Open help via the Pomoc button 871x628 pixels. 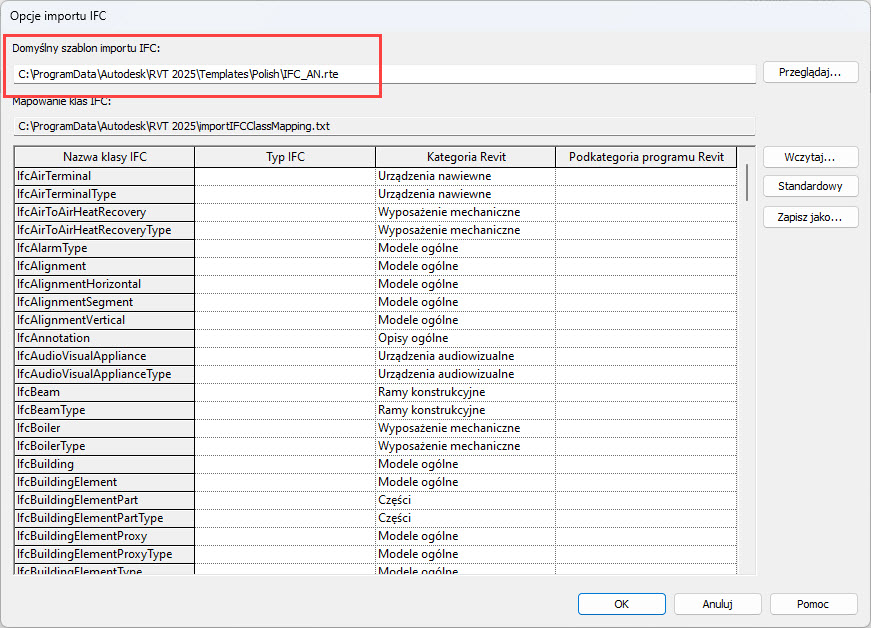[x=813, y=604]
